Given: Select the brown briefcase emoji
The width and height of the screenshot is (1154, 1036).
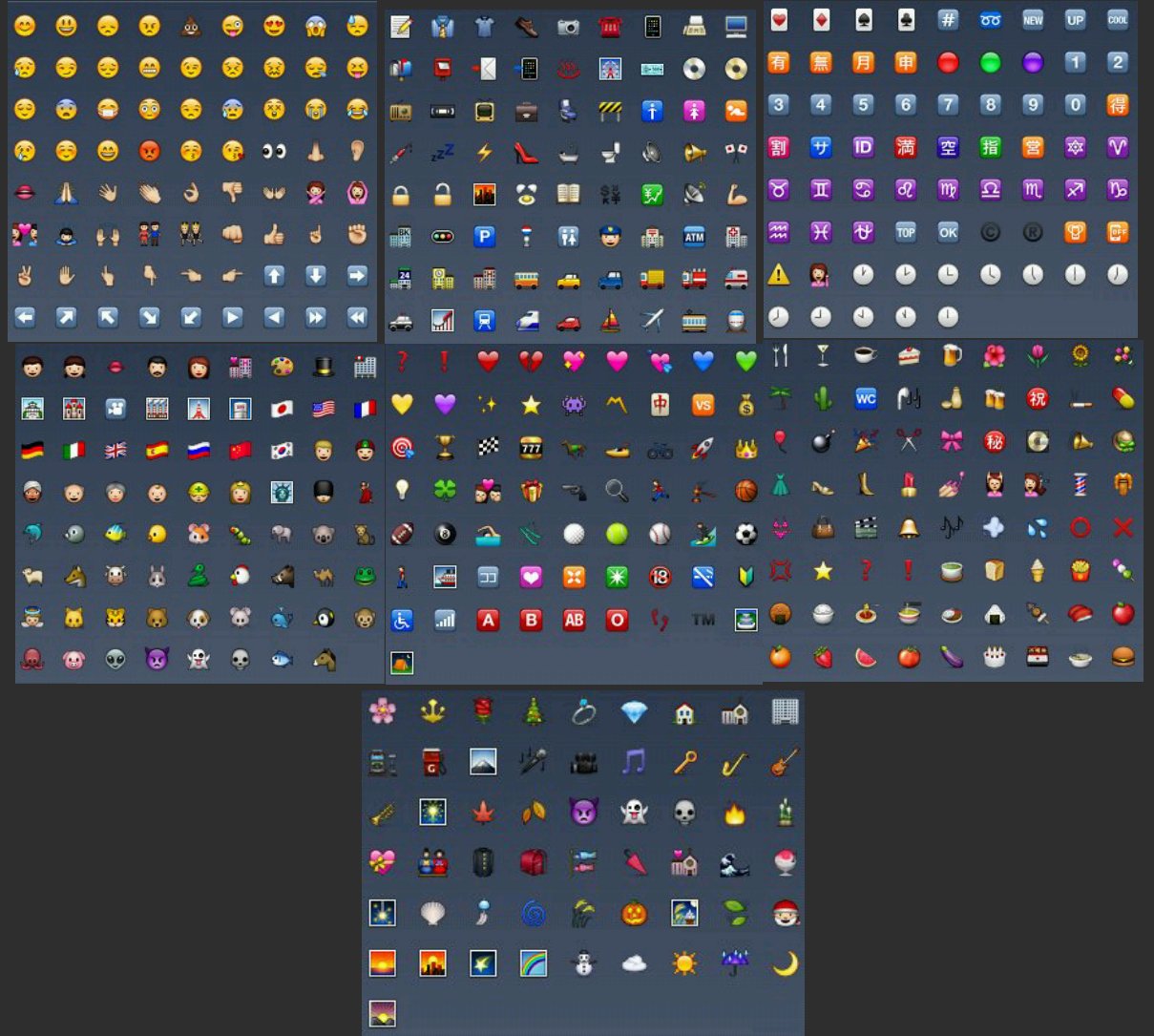Looking at the screenshot, I should [x=526, y=112].
